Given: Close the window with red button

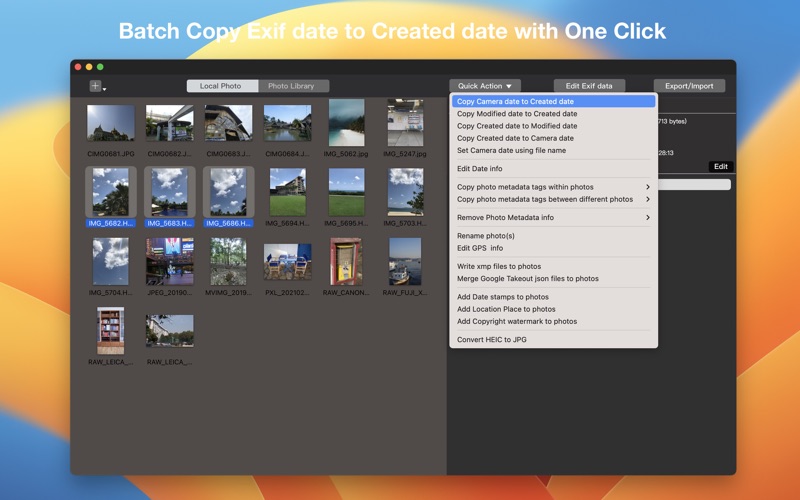Looking at the screenshot, I should point(78,67).
